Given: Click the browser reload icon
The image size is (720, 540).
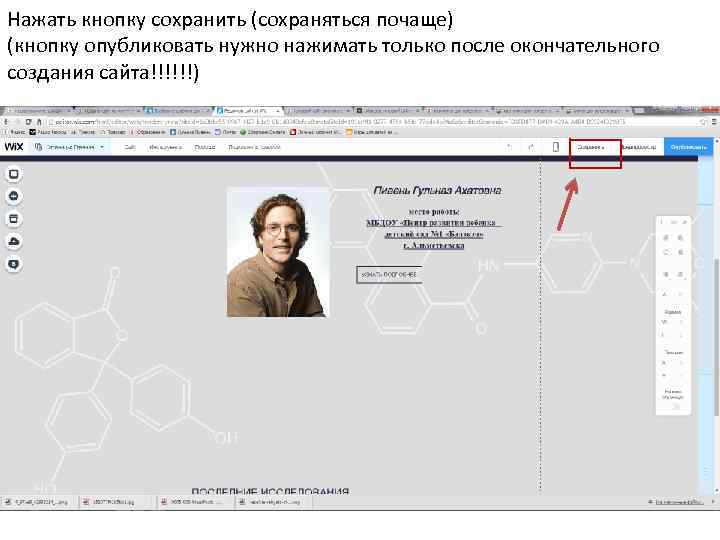Looking at the screenshot, I should [x=28, y=122].
